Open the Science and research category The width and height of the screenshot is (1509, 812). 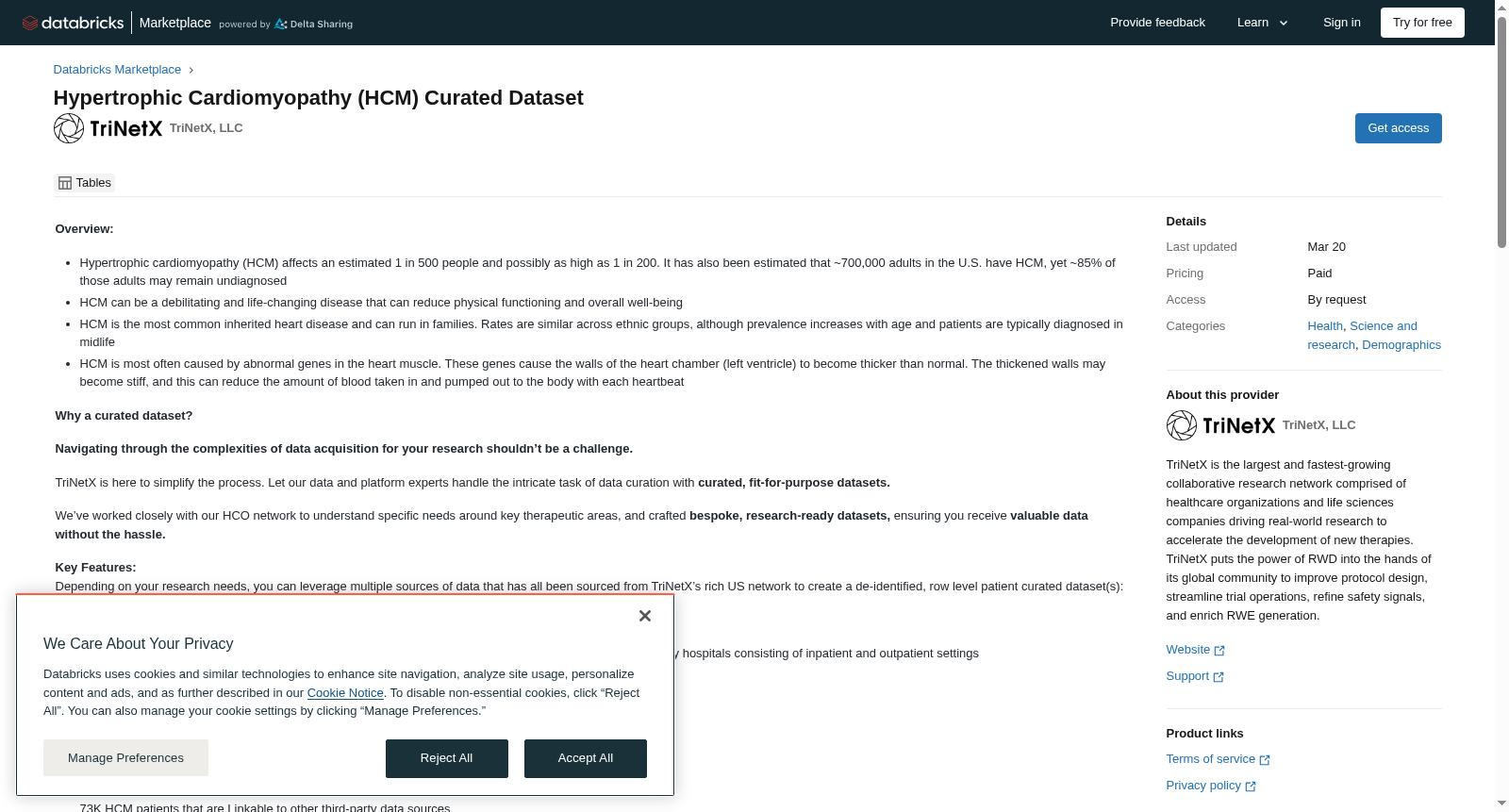[x=1363, y=336]
